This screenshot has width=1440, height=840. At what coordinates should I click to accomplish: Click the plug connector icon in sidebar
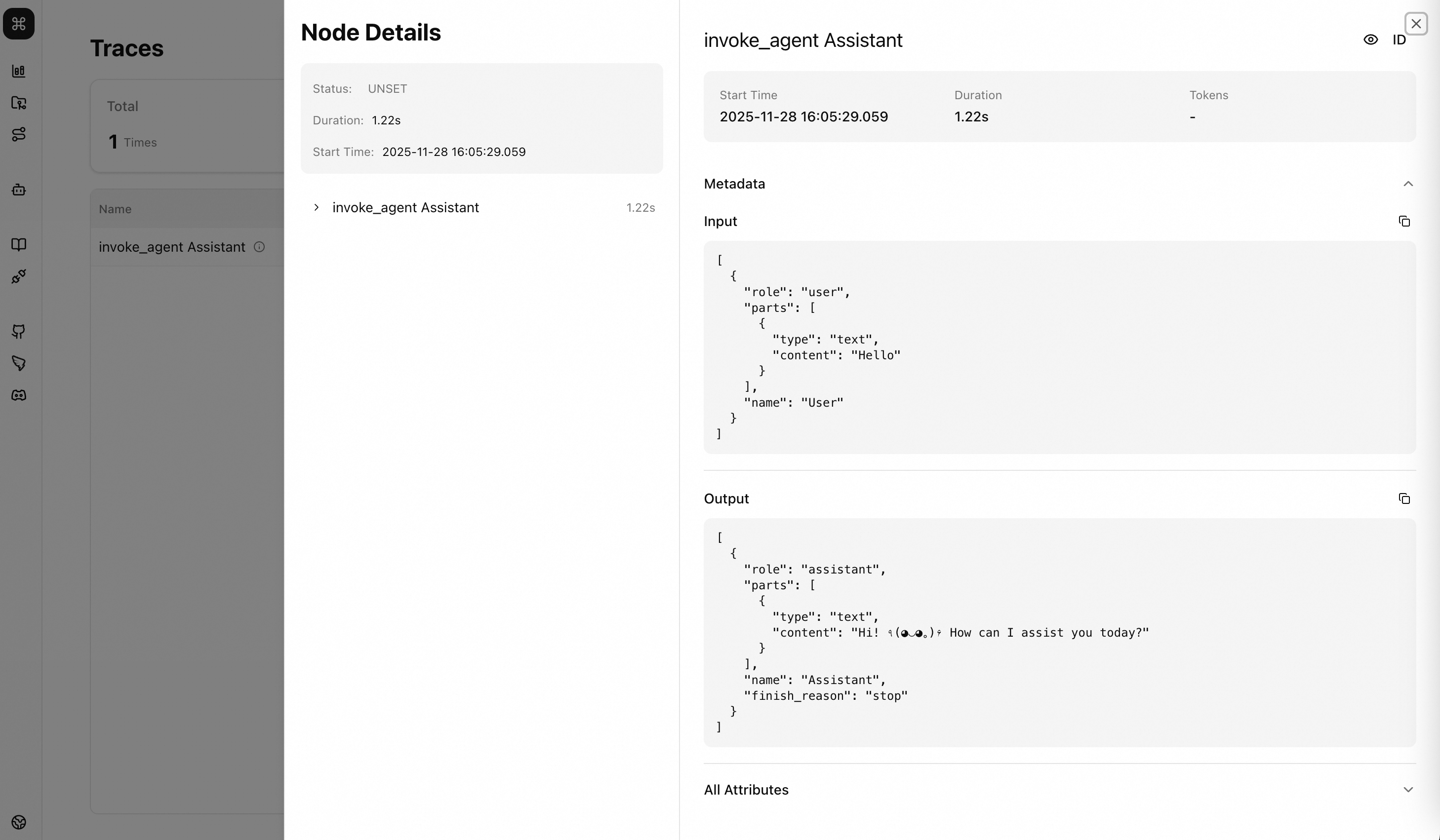(x=19, y=276)
